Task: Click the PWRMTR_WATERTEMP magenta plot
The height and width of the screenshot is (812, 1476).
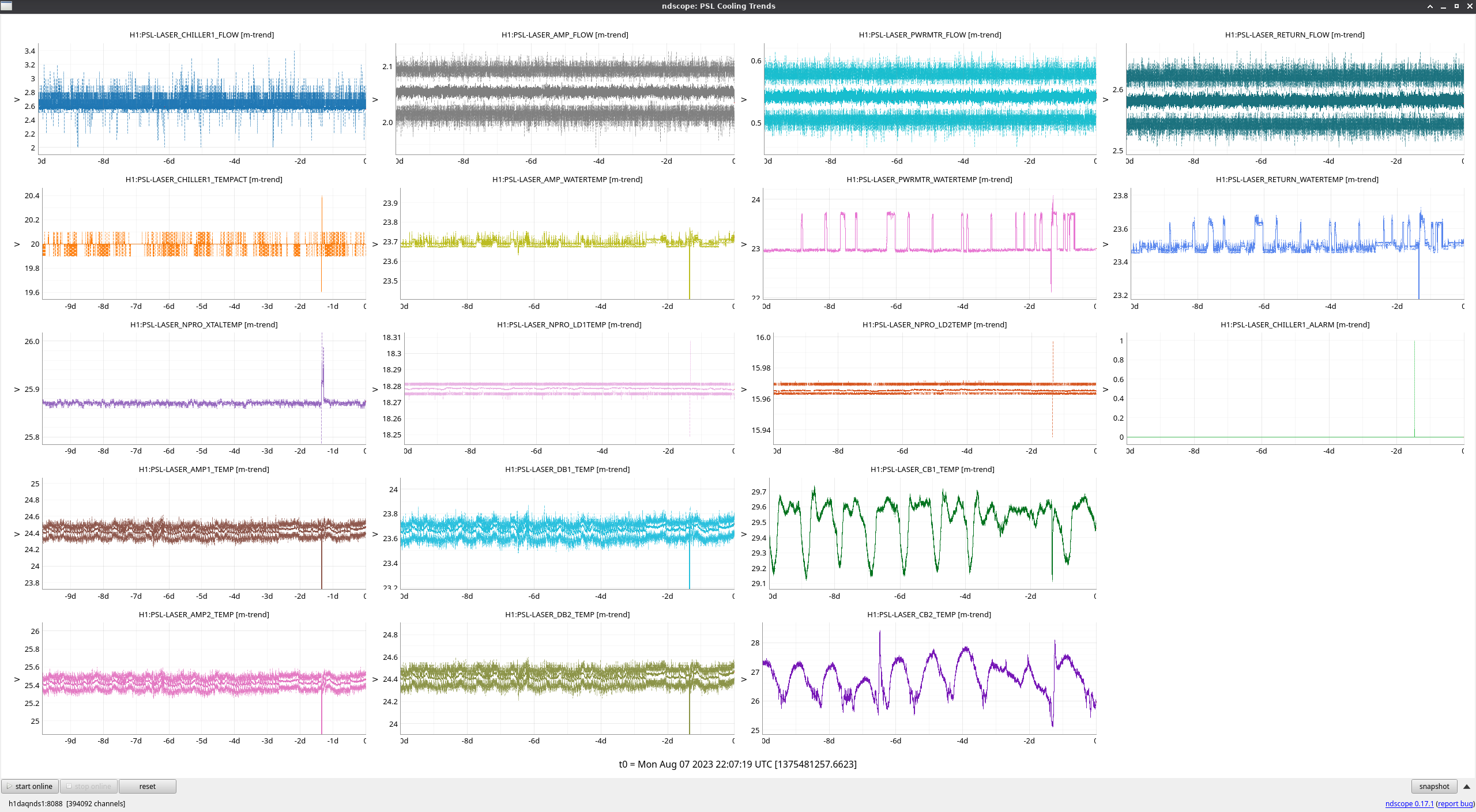Action: coord(928,243)
